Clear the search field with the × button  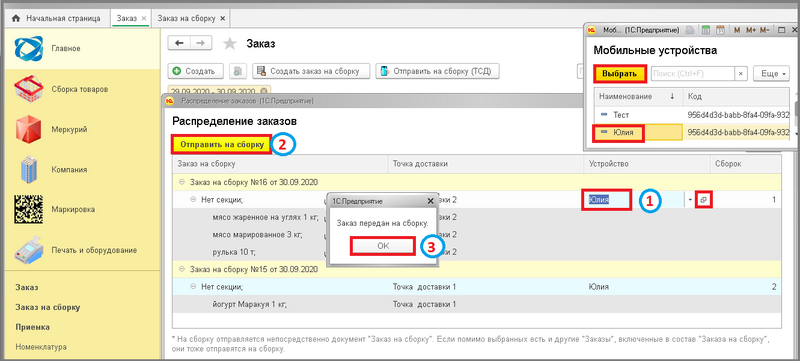741,73
